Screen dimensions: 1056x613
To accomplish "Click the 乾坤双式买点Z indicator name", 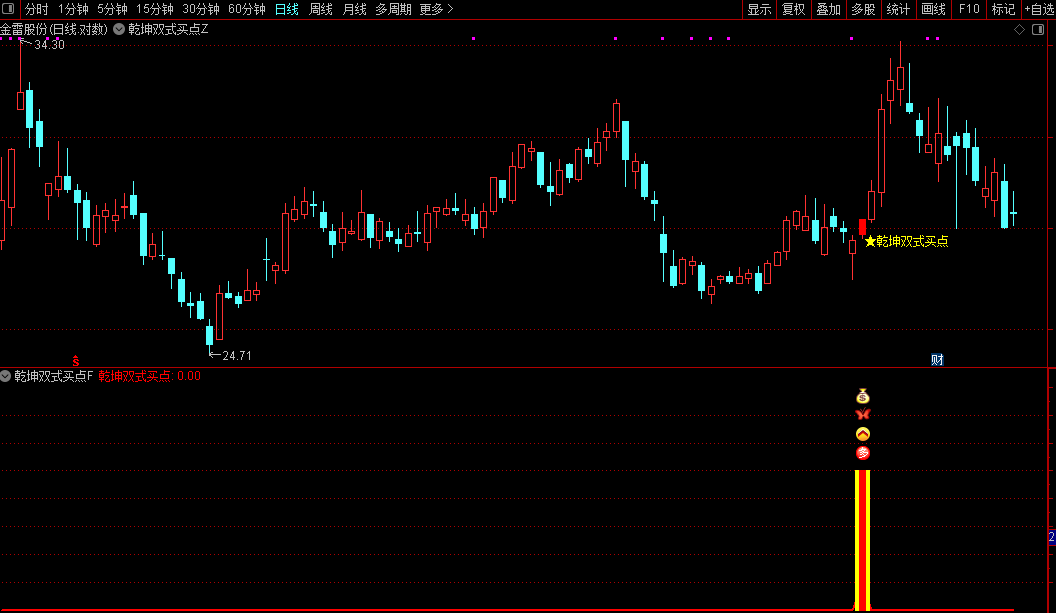I will pos(168,30).
